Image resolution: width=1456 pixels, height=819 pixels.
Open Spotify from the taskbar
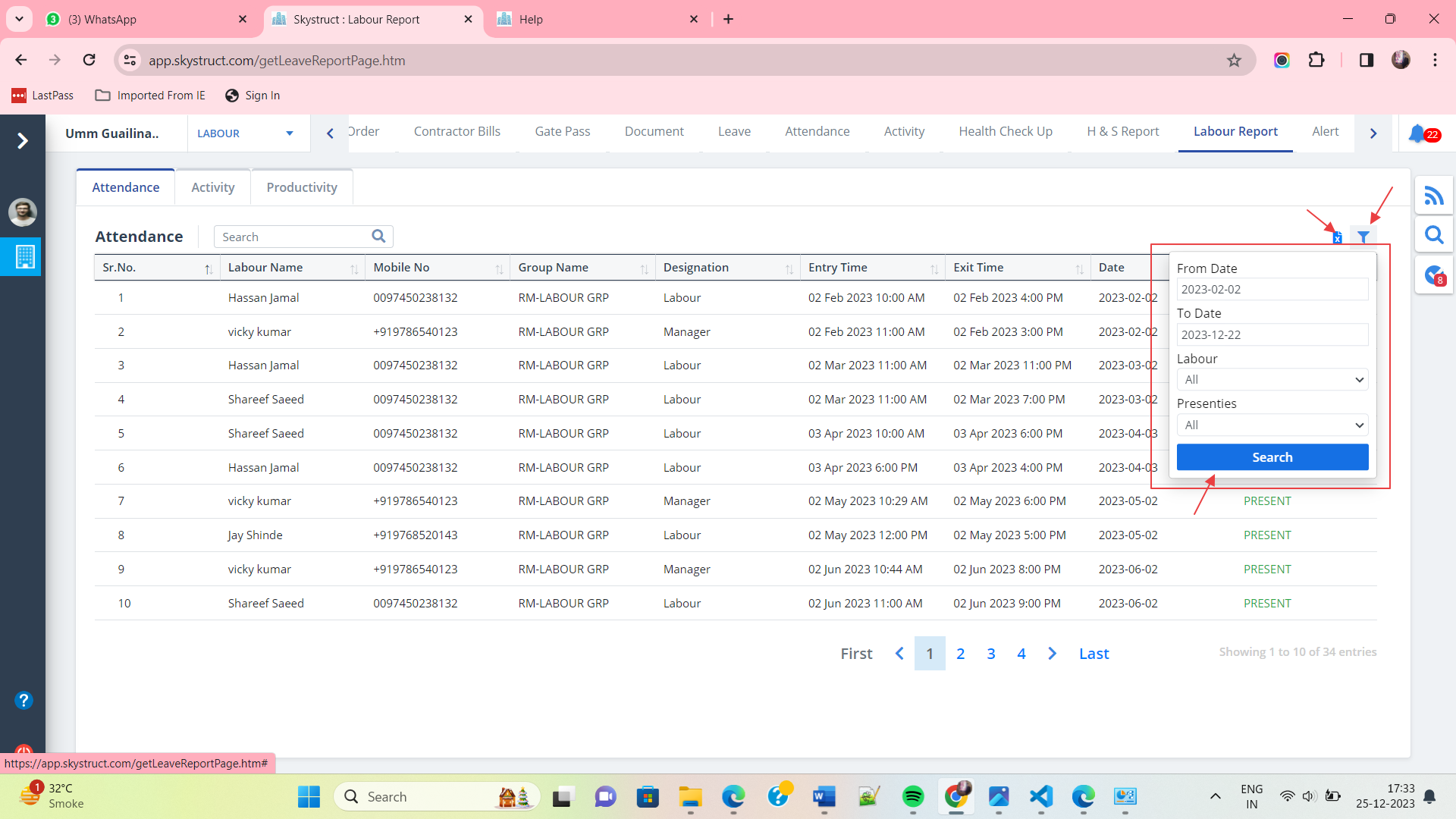[x=912, y=796]
